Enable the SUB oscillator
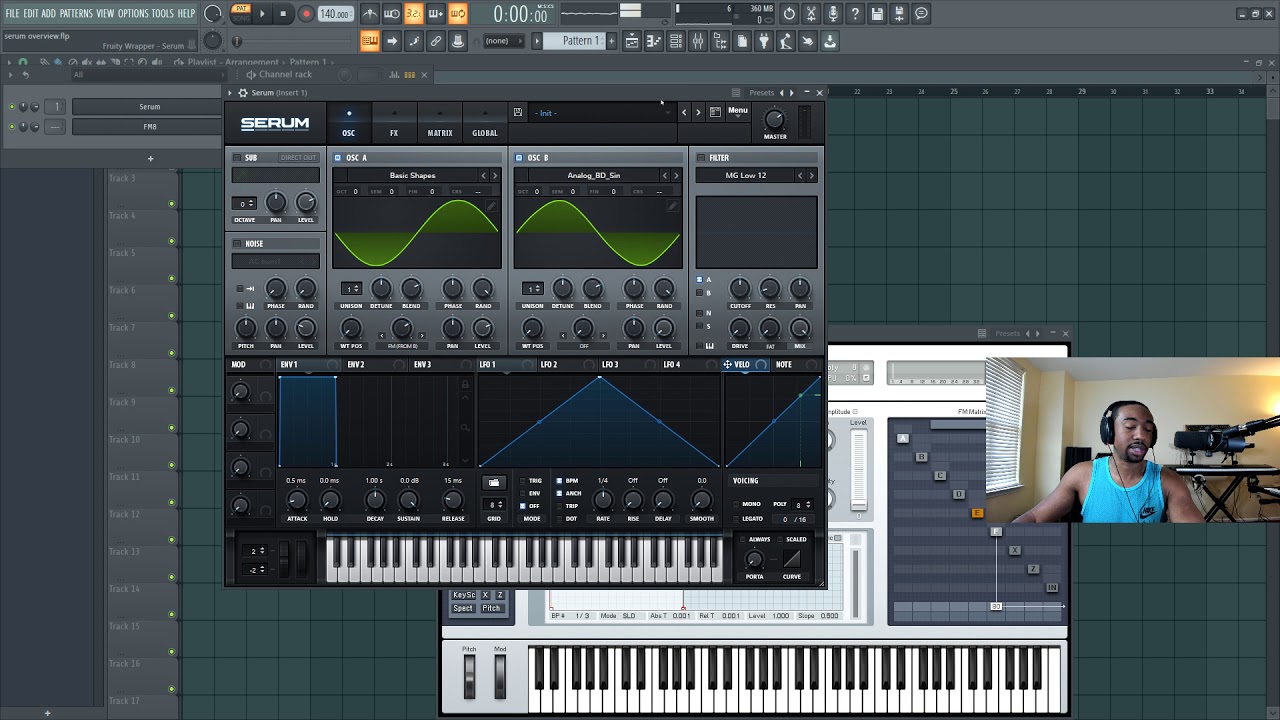Image resolution: width=1280 pixels, height=720 pixels. [237, 157]
